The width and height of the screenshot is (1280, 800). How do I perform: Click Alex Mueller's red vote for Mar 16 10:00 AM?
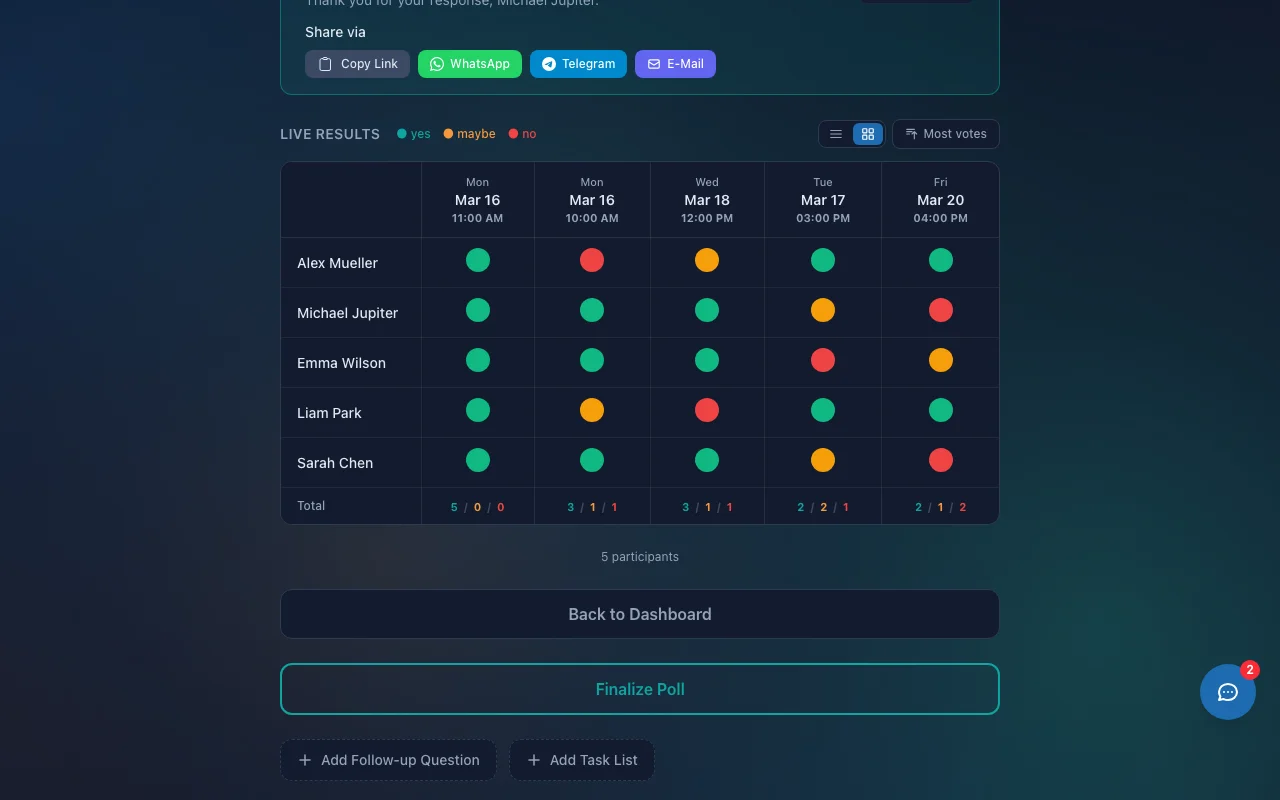point(592,260)
